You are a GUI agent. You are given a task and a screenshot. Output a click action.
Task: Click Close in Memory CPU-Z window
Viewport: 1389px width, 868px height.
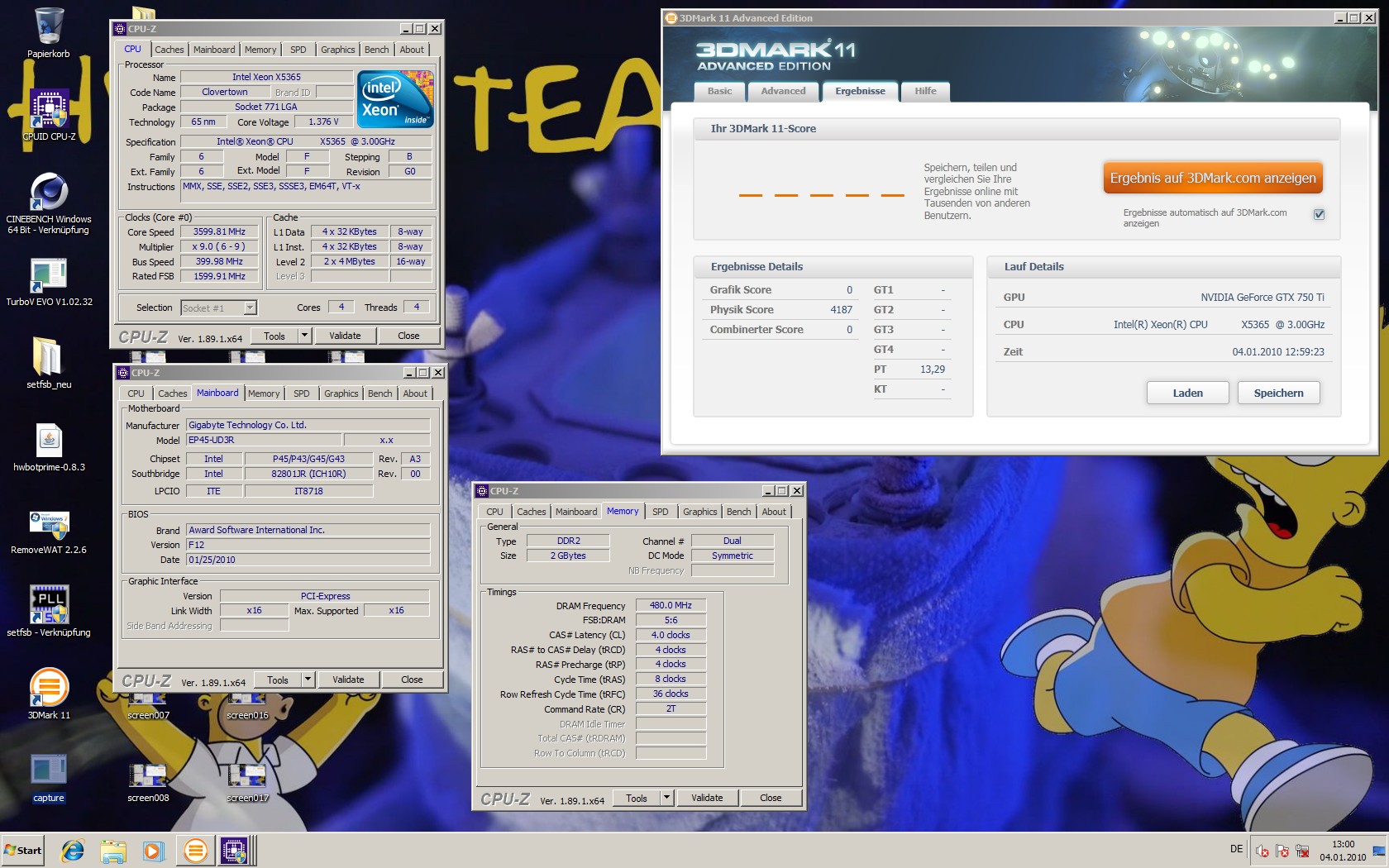click(771, 798)
